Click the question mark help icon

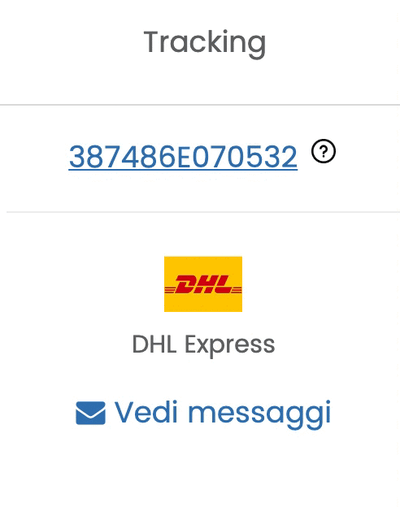point(323,151)
